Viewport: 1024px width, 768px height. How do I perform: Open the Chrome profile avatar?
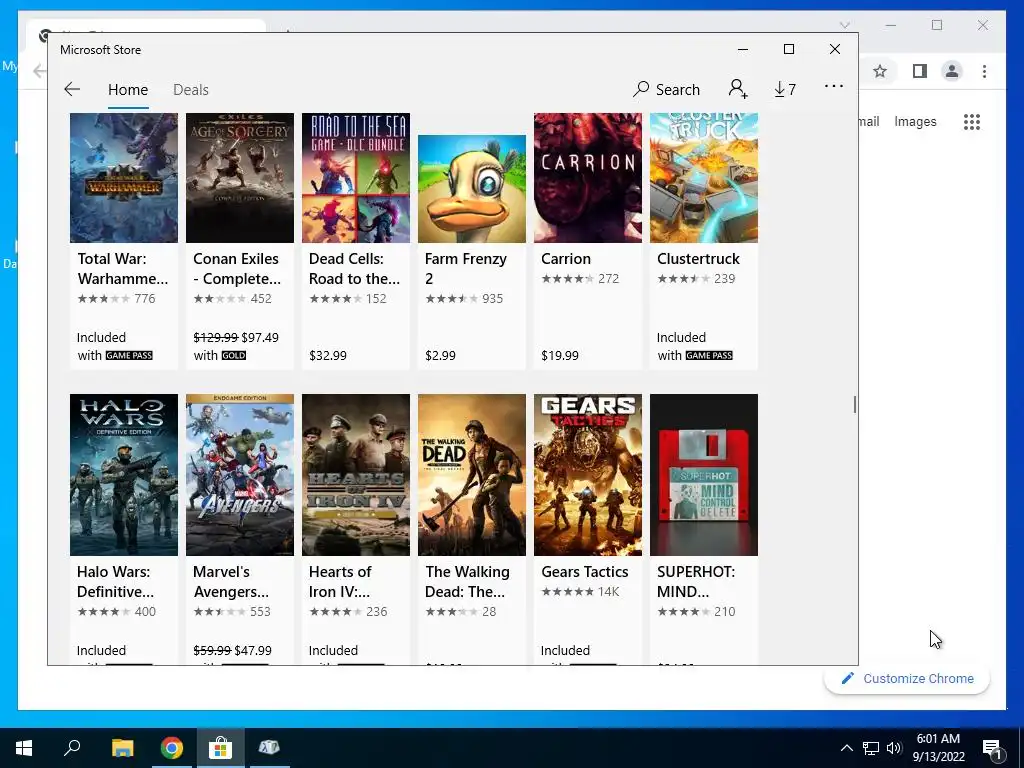pyautogui.click(x=952, y=71)
